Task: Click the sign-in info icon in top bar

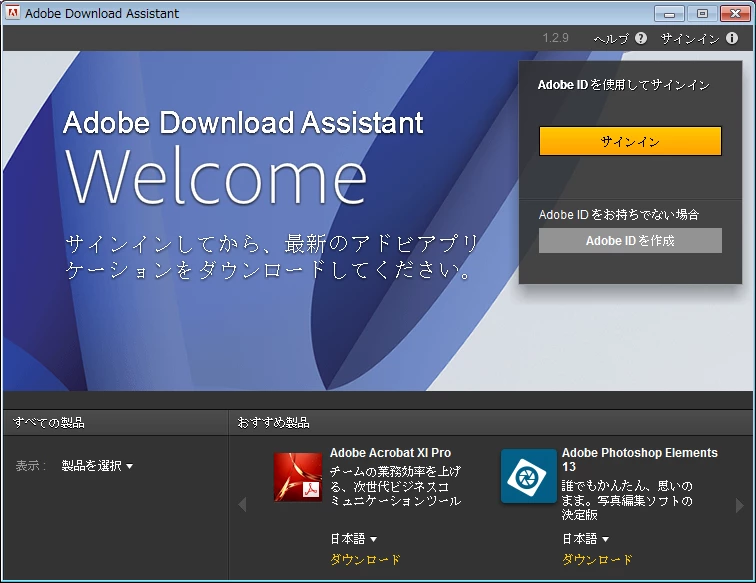Action: pyautogui.click(x=732, y=38)
